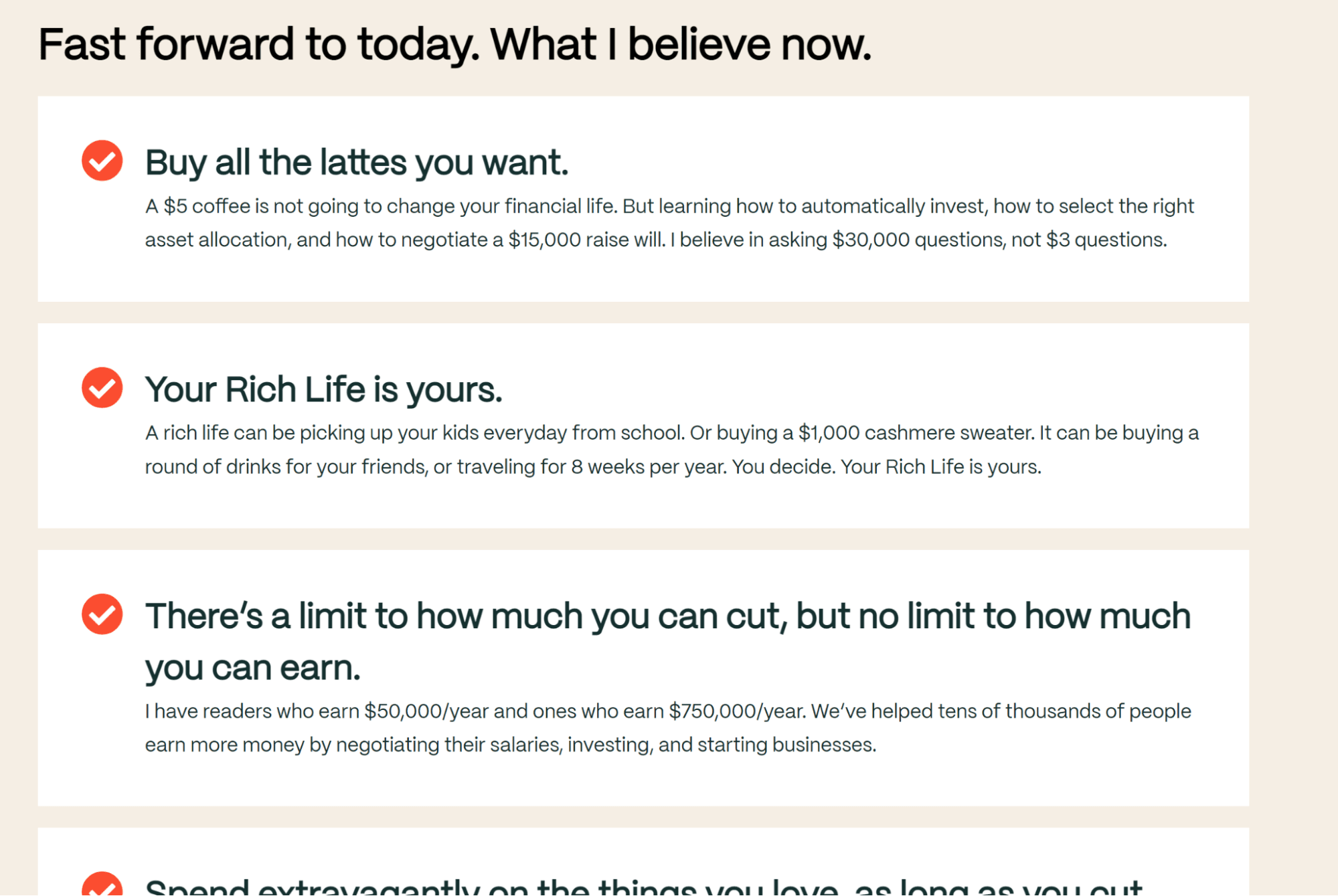
Task: Click the words "asset allocation" in the first card
Action: pyautogui.click(x=216, y=240)
